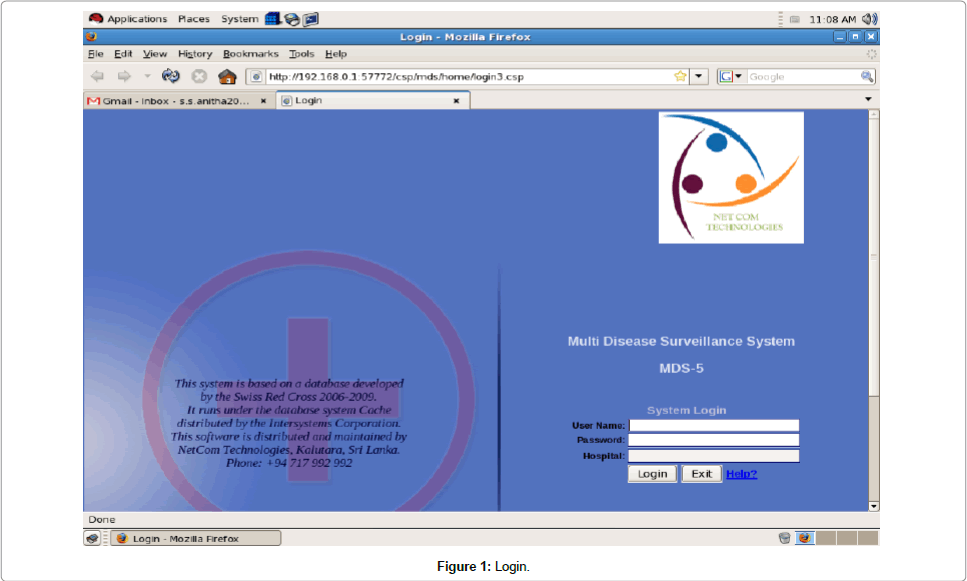Focus the Google search box
The width and height of the screenshot is (967, 581).
[802, 76]
